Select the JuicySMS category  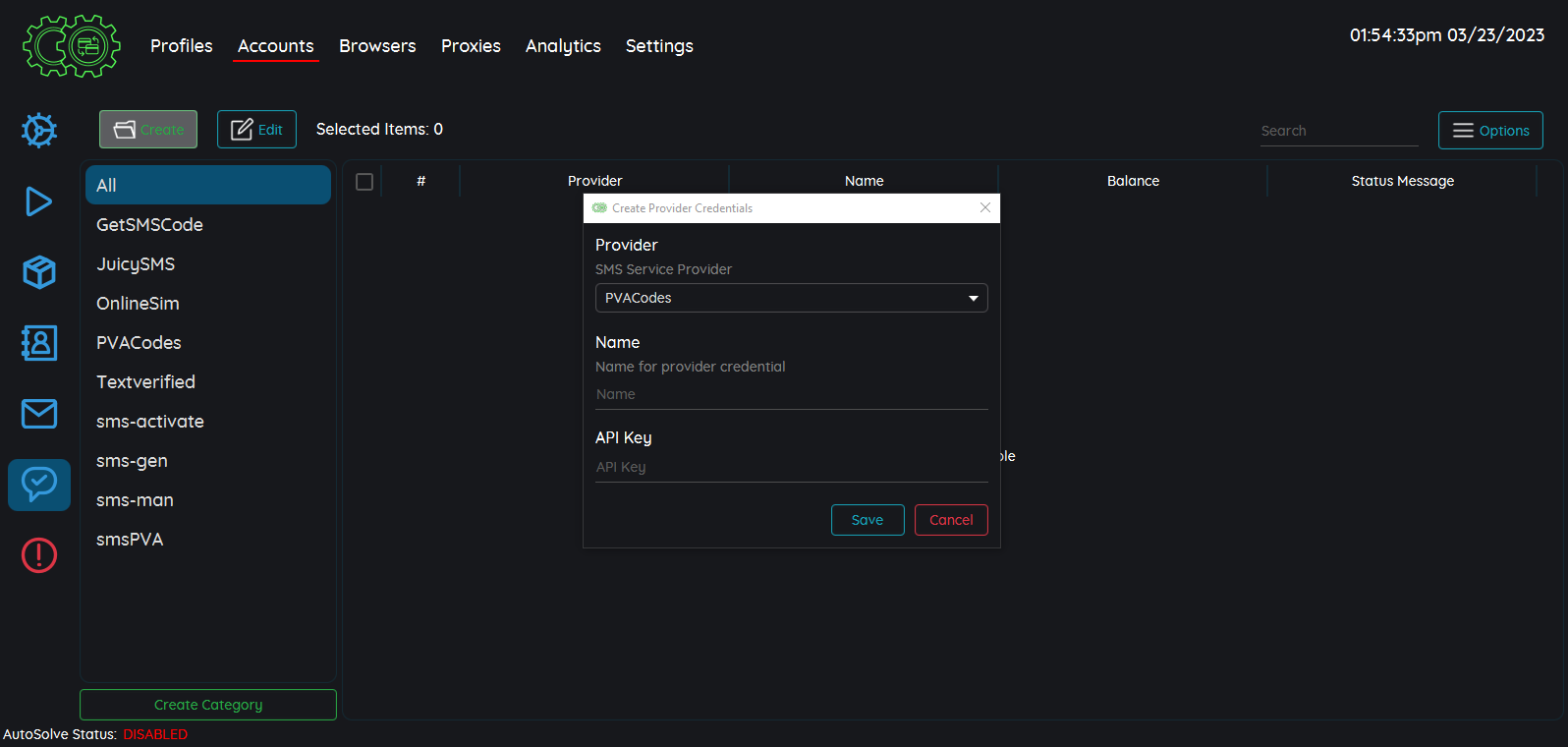point(208,263)
